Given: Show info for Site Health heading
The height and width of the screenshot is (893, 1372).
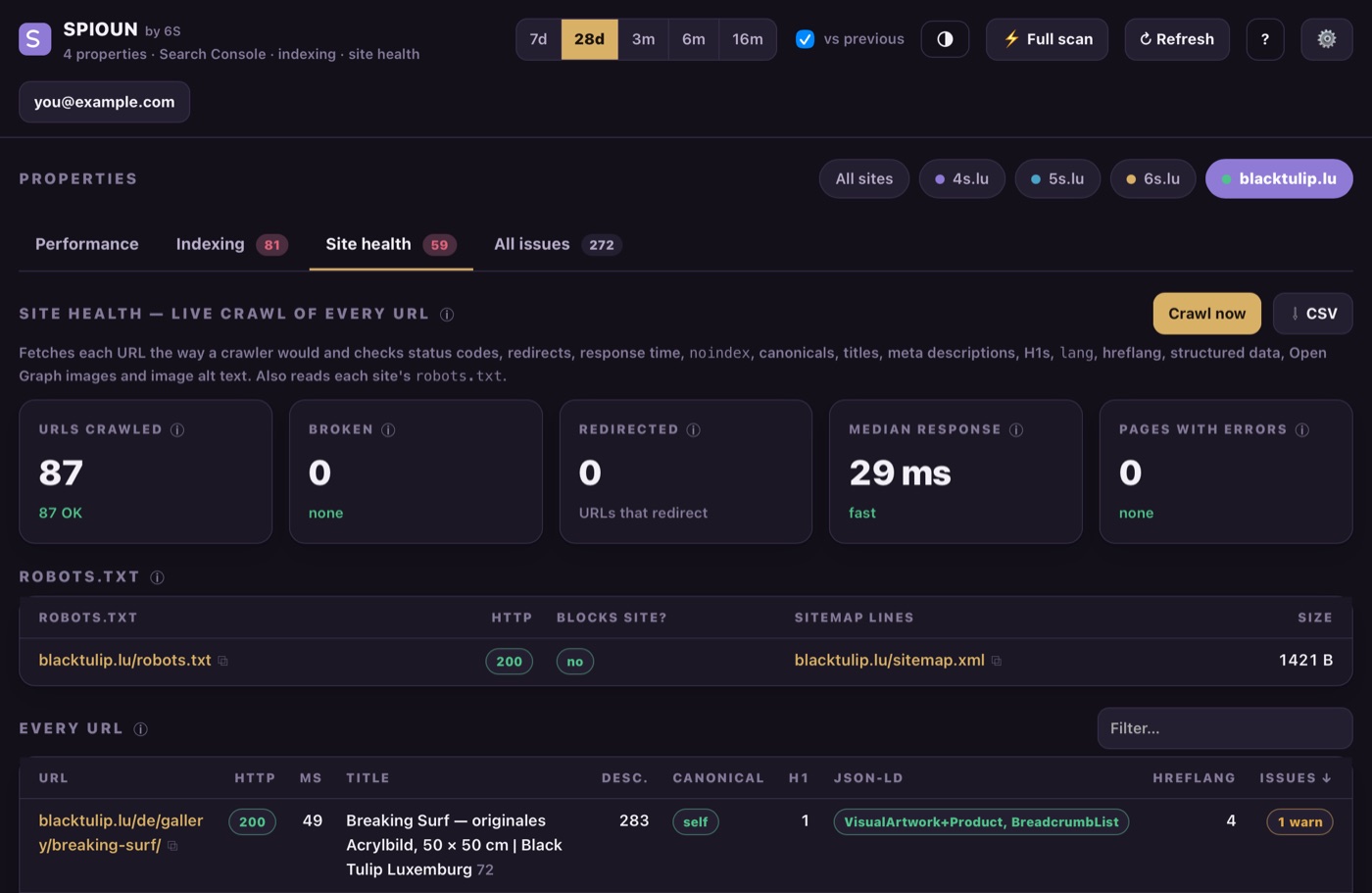Looking at the screenshot, I should point(447,315).
